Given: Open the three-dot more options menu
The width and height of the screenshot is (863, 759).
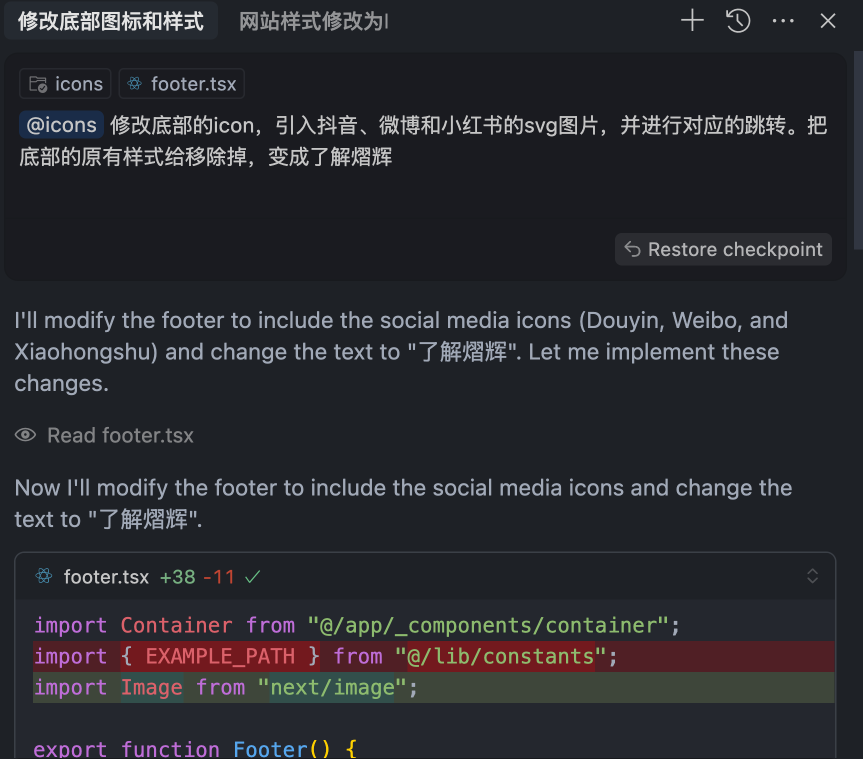Looking at the screenshot, I should 783,21.
